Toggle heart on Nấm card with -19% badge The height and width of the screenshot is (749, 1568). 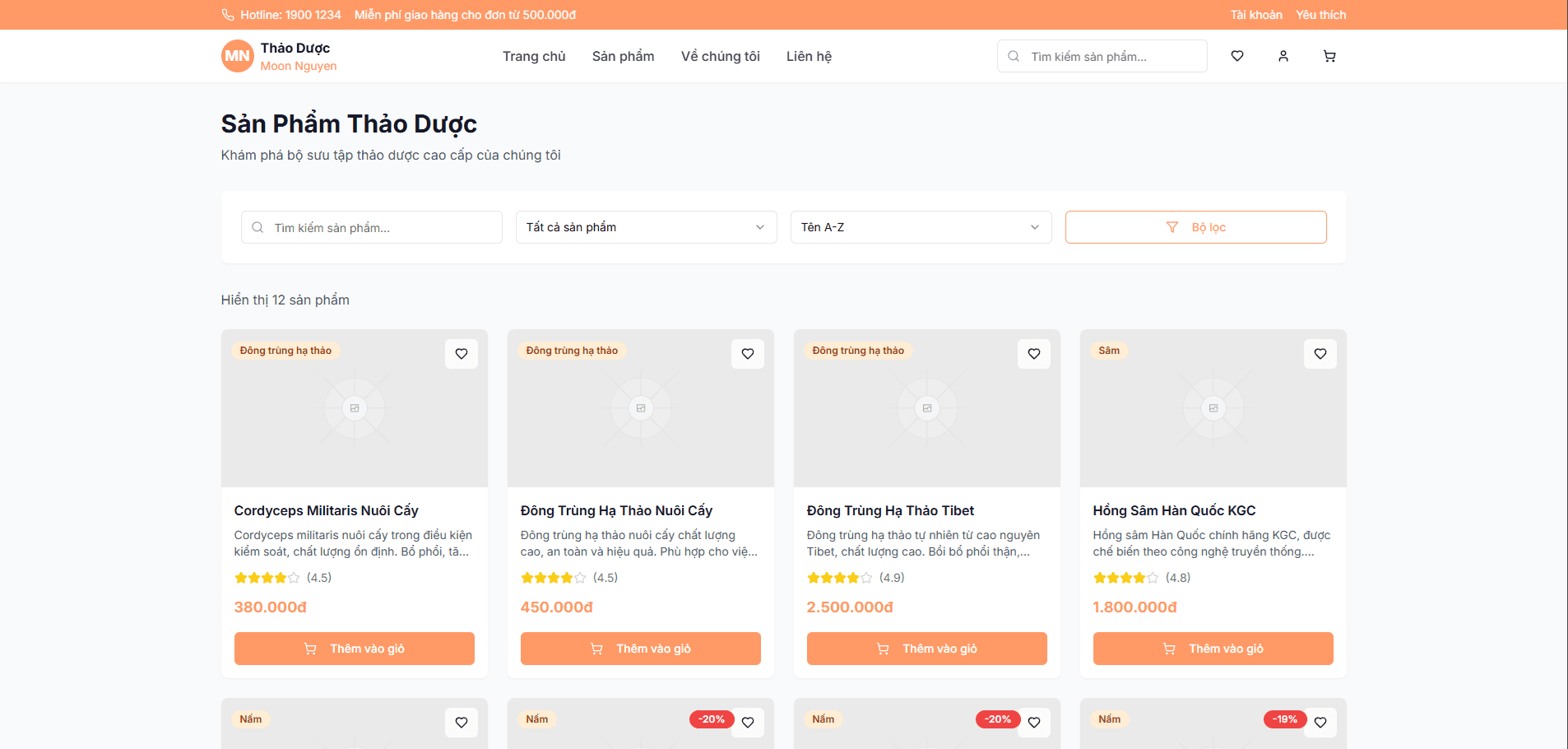1320,723
